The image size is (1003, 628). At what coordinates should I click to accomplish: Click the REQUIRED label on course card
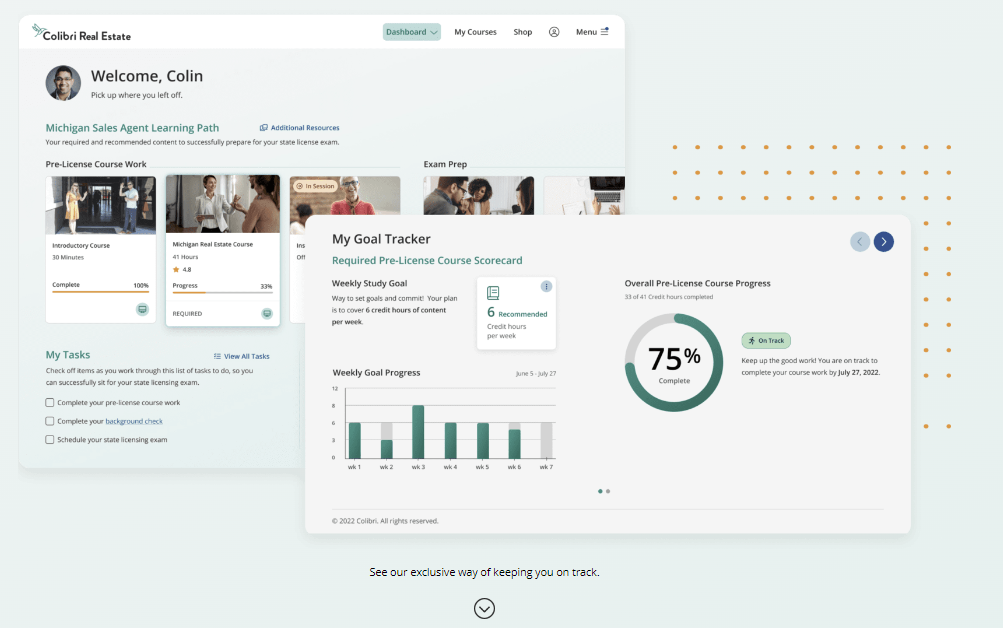187,314
